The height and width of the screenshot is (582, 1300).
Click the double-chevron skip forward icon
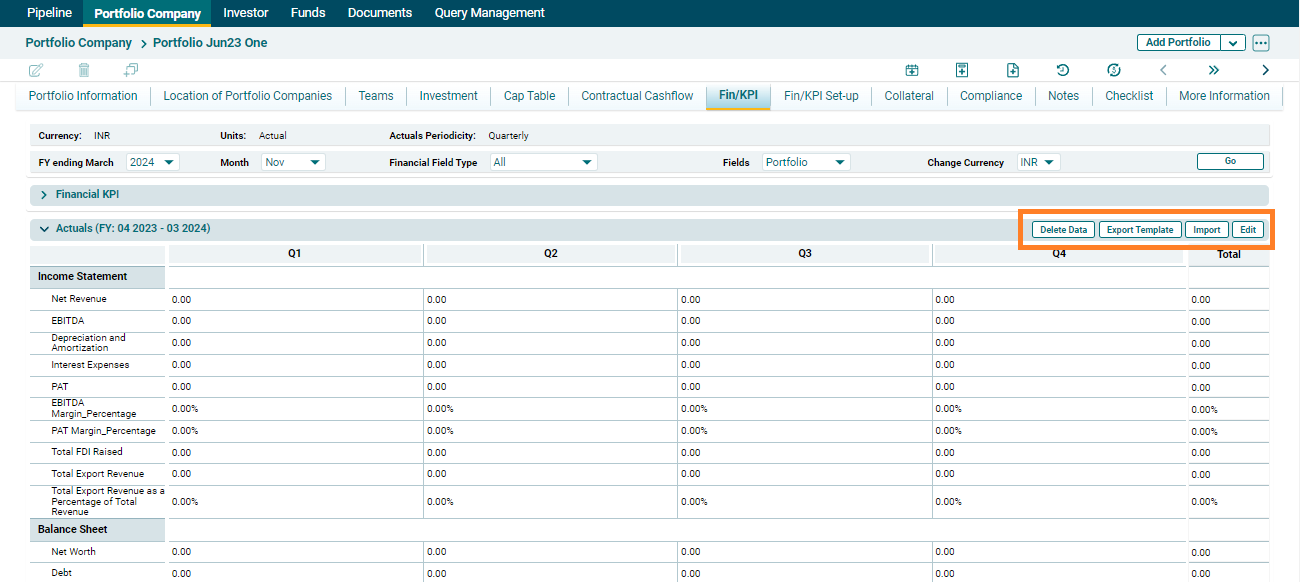coord(1214,70)
